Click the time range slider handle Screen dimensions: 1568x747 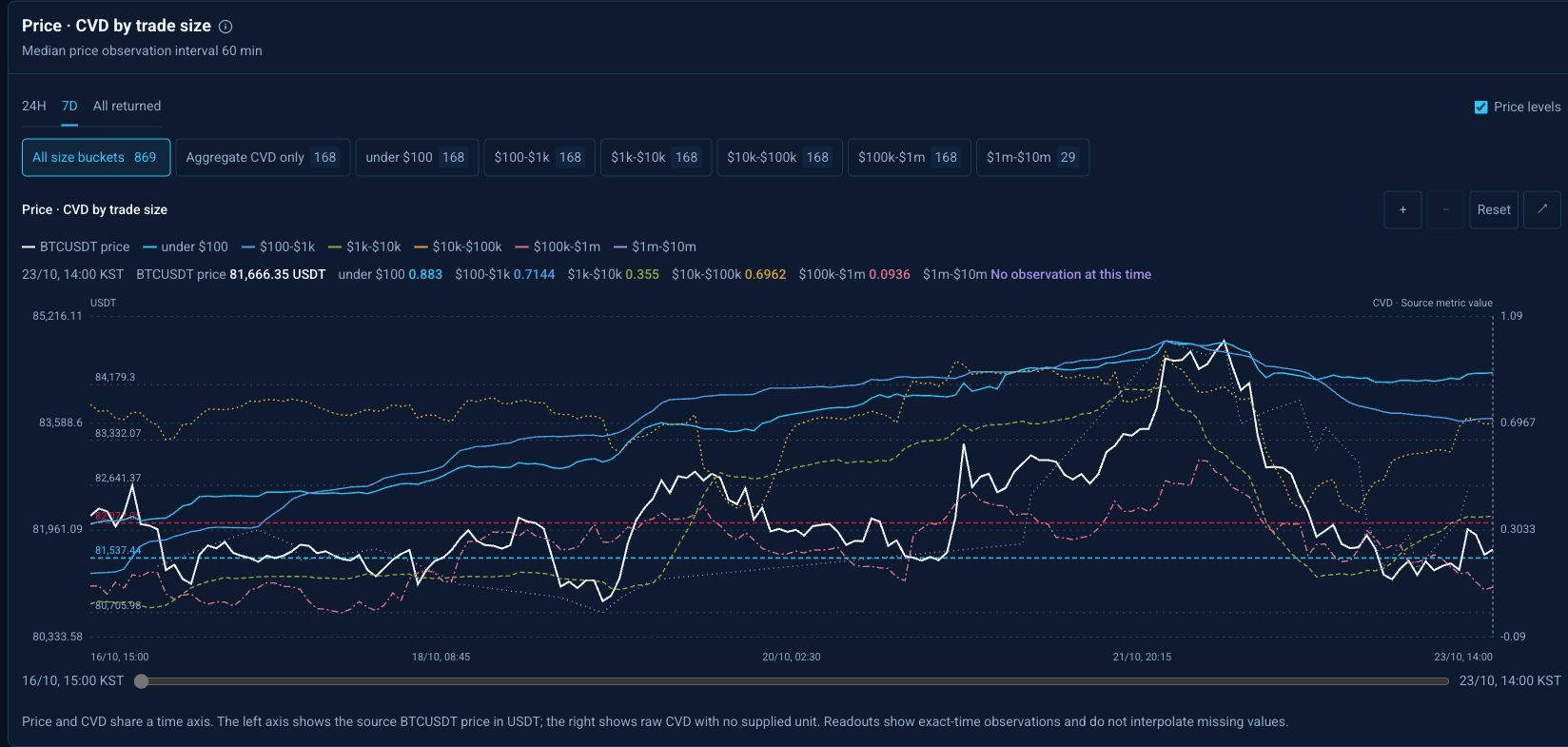coord(142,680)
